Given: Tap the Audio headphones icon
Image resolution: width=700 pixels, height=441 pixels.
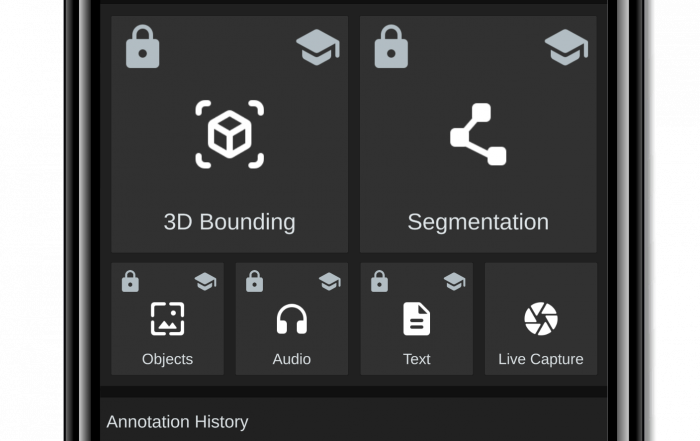Looking at the screenshot, I should click(292, 319).
